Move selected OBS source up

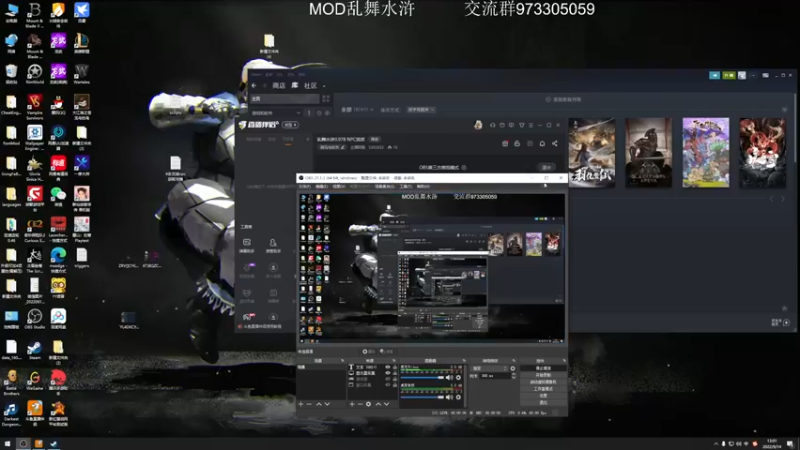coord(378,404)
